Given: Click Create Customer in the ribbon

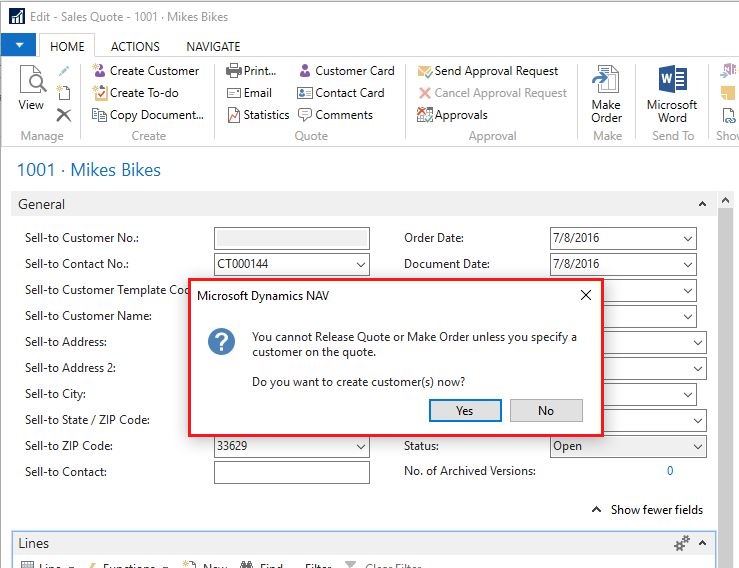Looking at the screenshot, I should tap(146, 71).
